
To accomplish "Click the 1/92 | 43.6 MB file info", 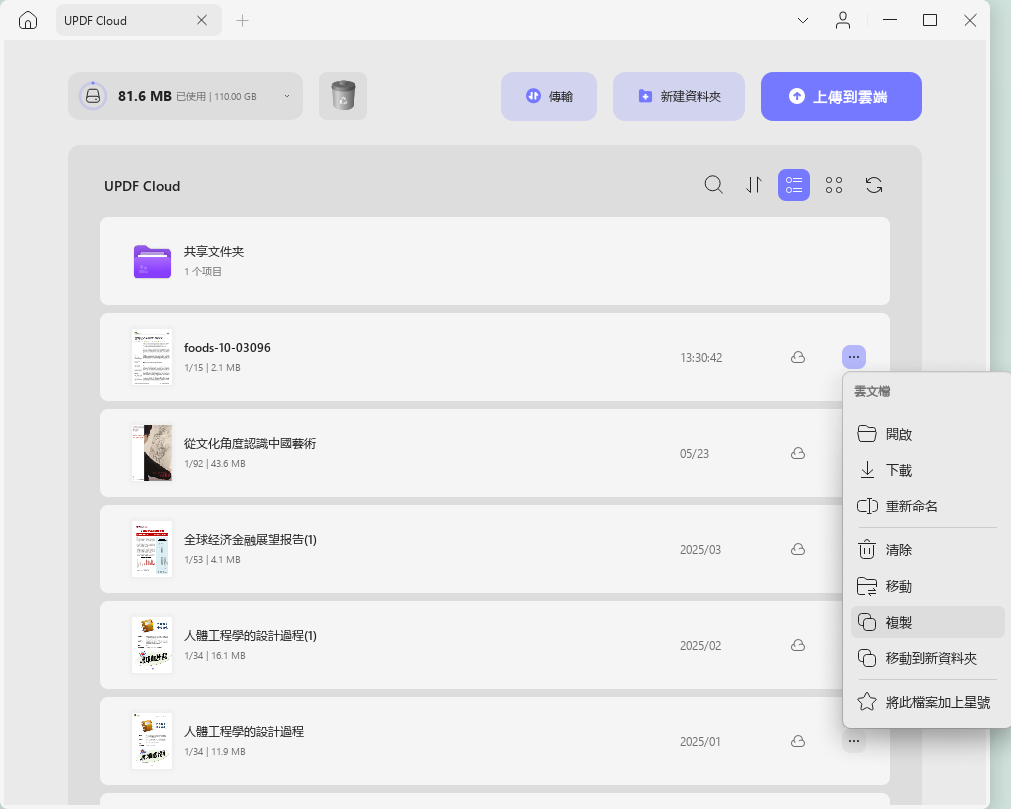I will [x=215, y=463].
